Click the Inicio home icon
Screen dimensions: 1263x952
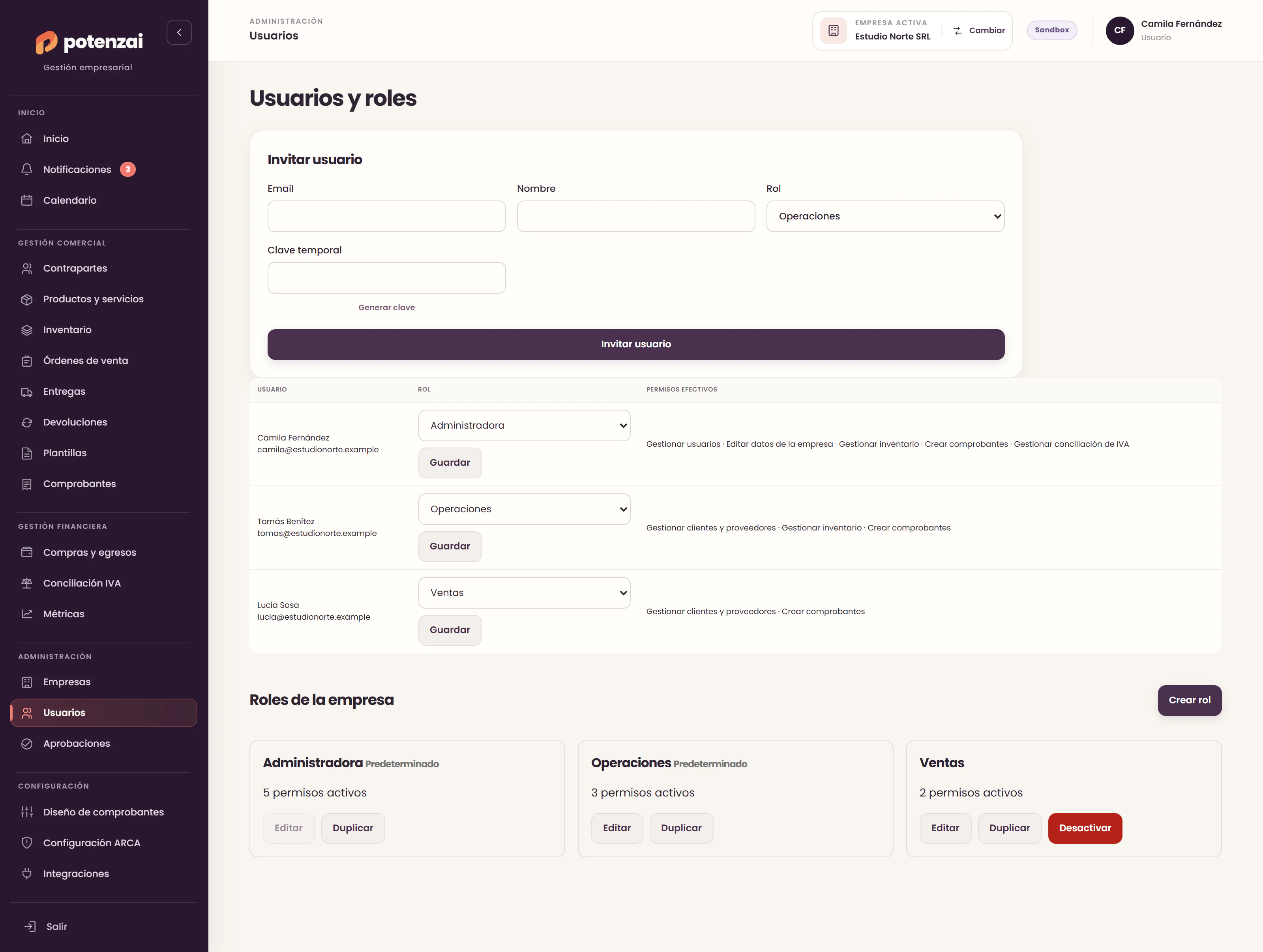point(27,139)
